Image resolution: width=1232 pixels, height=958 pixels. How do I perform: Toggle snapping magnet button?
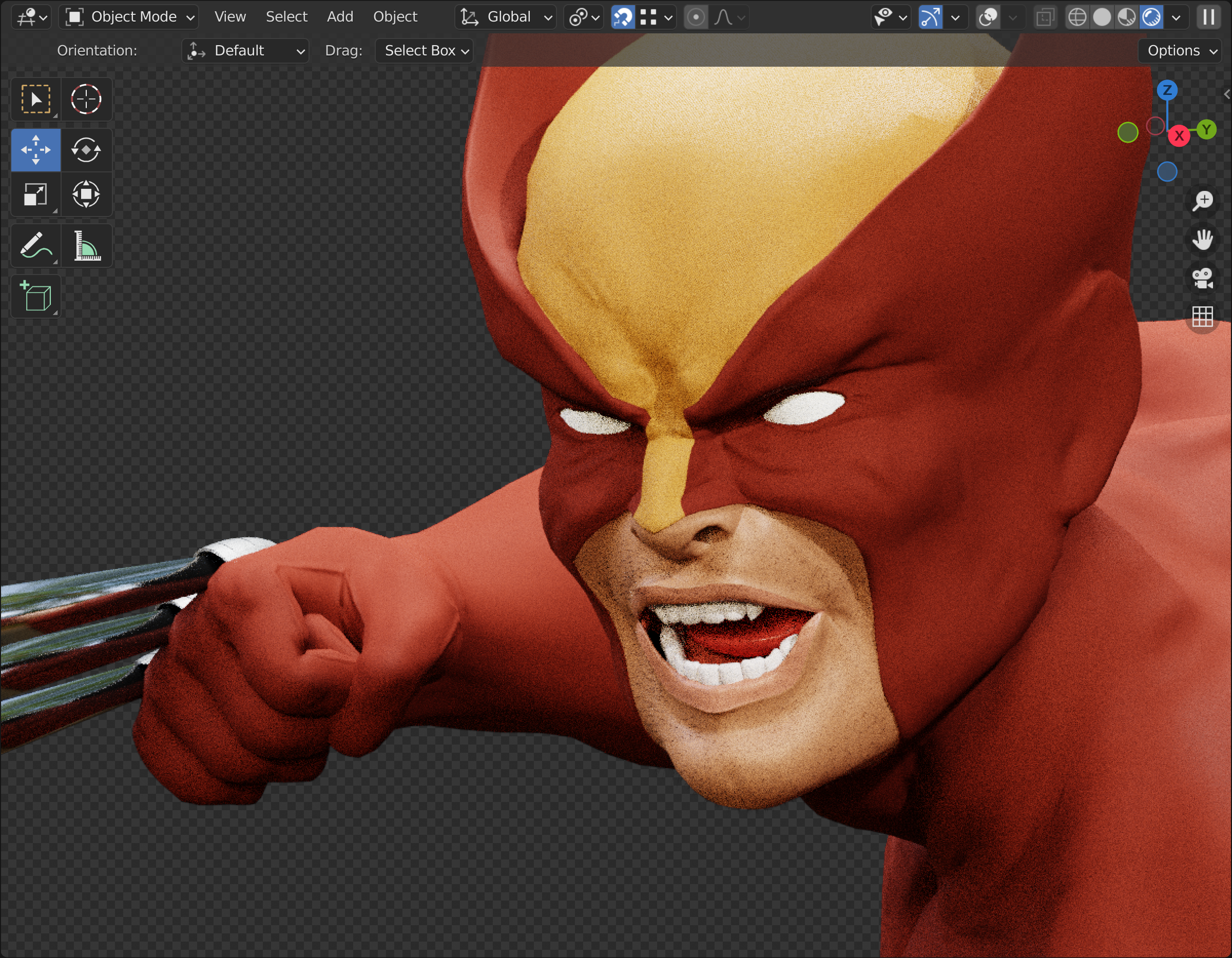pos(623,17)
